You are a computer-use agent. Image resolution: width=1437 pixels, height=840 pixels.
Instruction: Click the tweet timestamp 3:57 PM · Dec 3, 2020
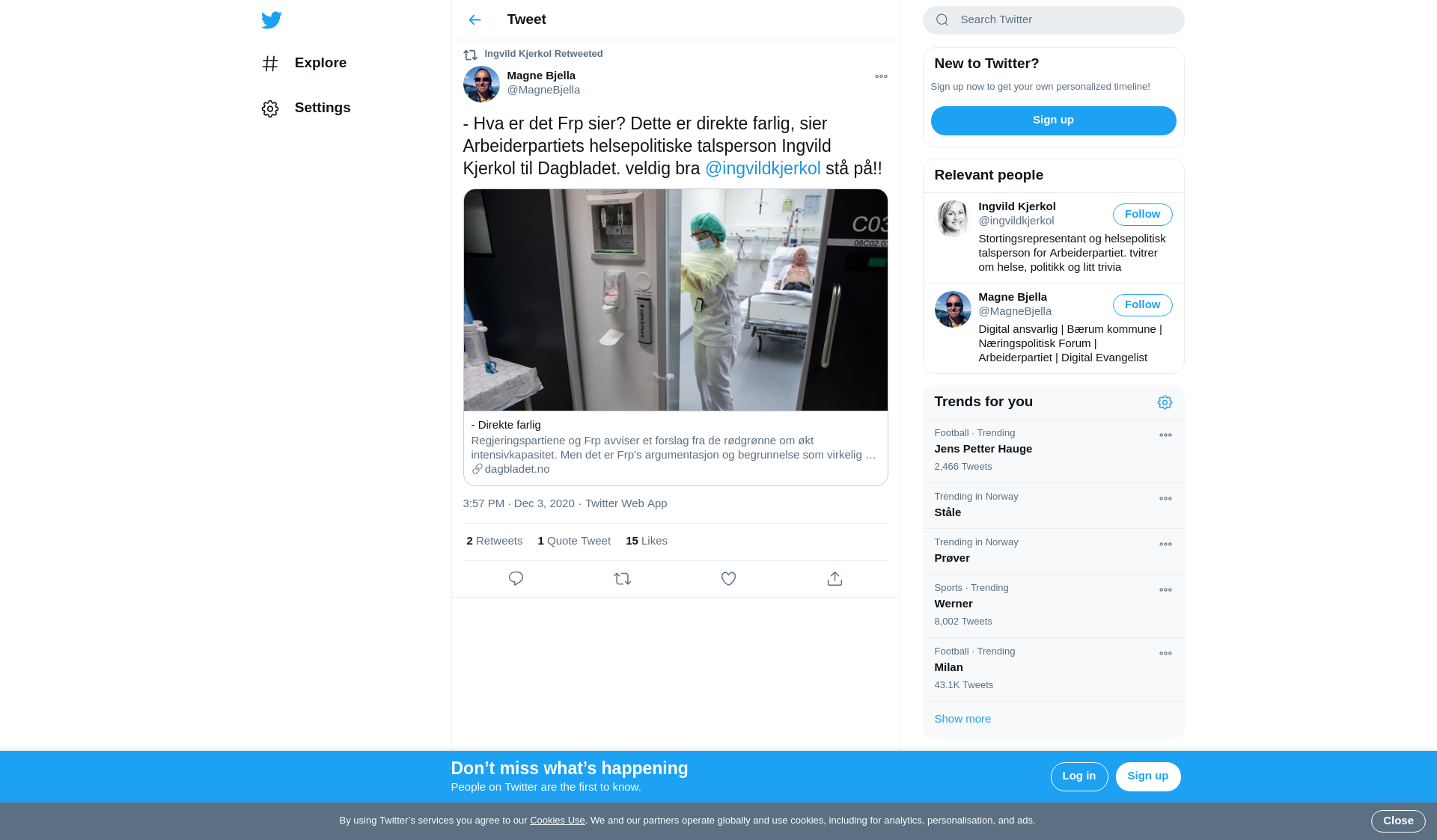coord(519,503)
